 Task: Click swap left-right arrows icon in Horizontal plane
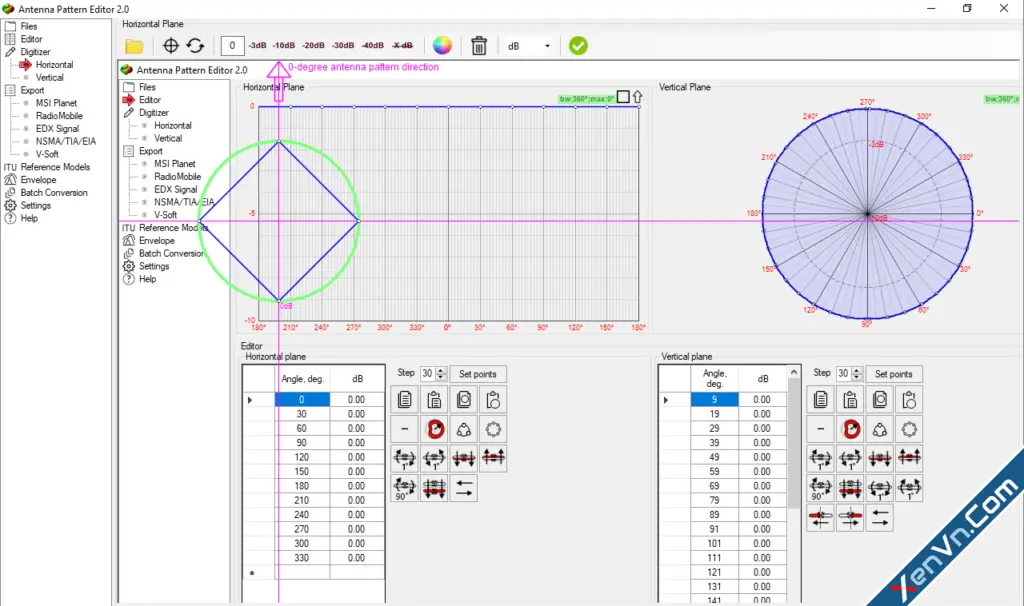(x=464, y=488)
